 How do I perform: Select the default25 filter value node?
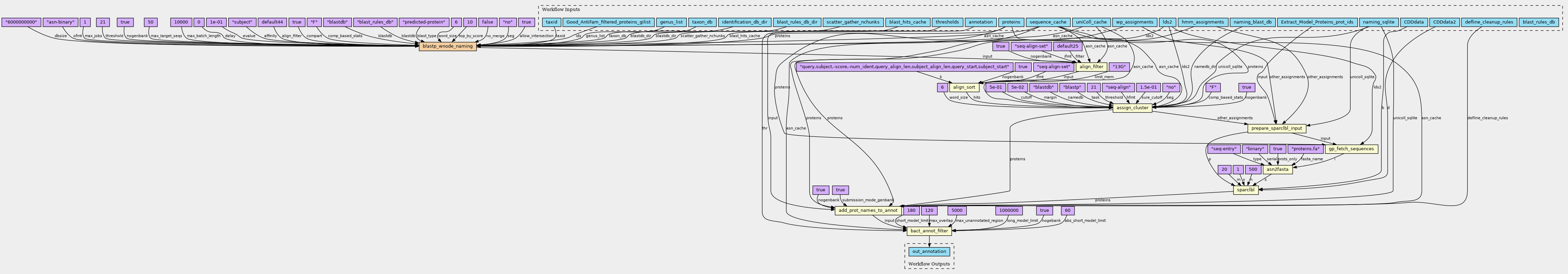pos(1068,46)
